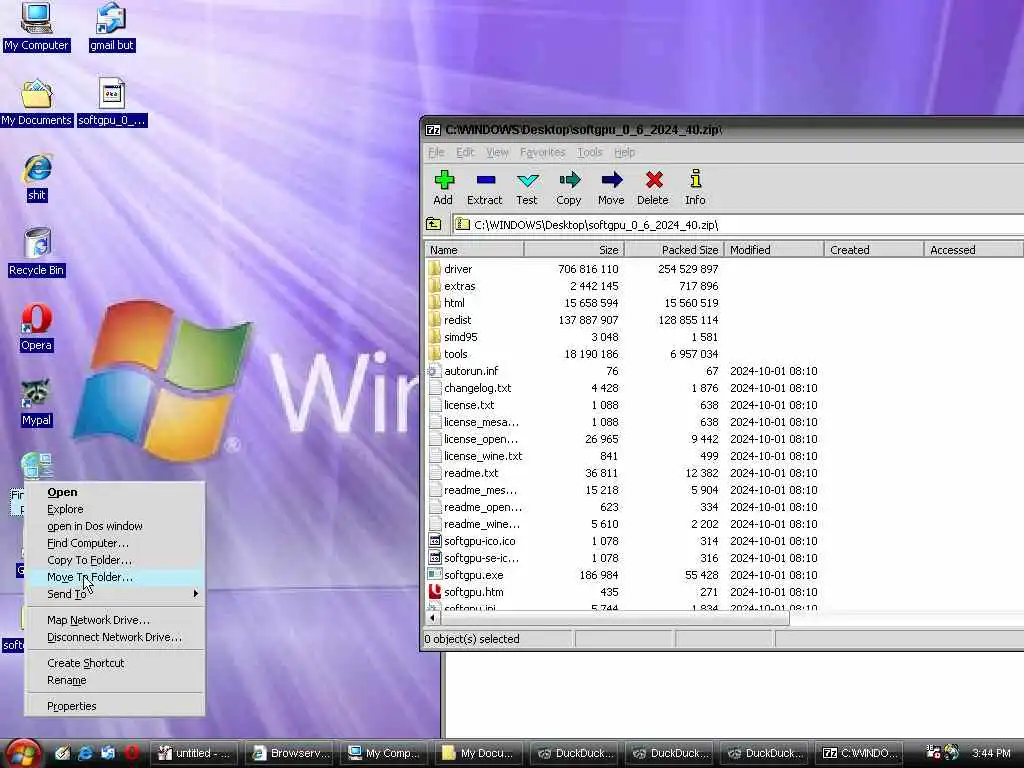
Task: Launch Internet Explorer from quick launch
Action: click(85, 753)
